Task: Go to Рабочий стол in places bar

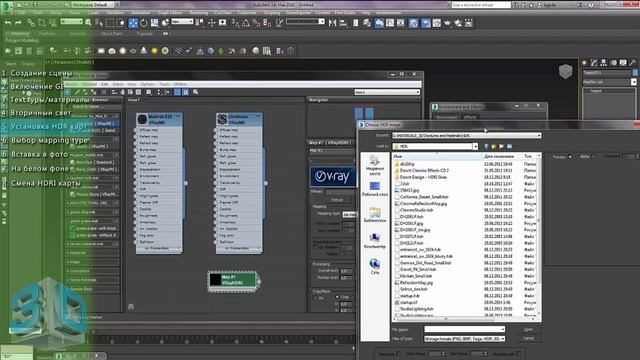Action: (375, 189)
